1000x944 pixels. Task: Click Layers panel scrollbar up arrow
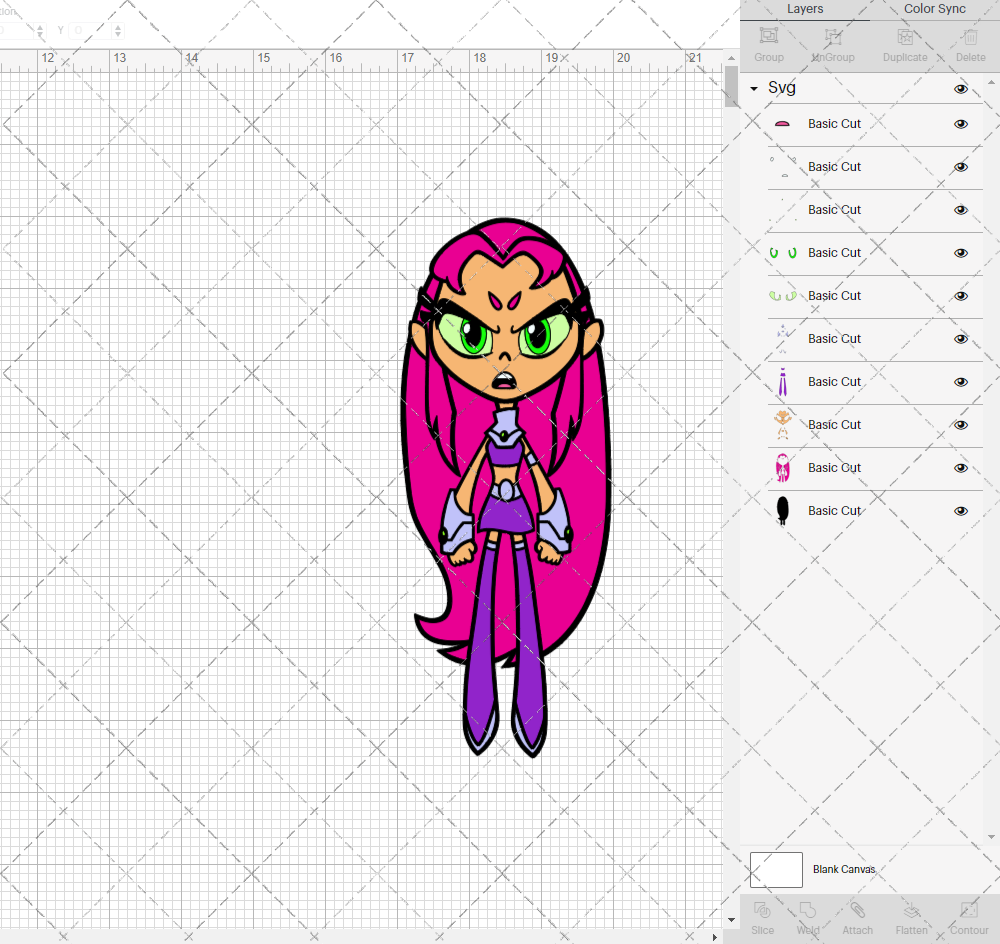click(991, 82)
